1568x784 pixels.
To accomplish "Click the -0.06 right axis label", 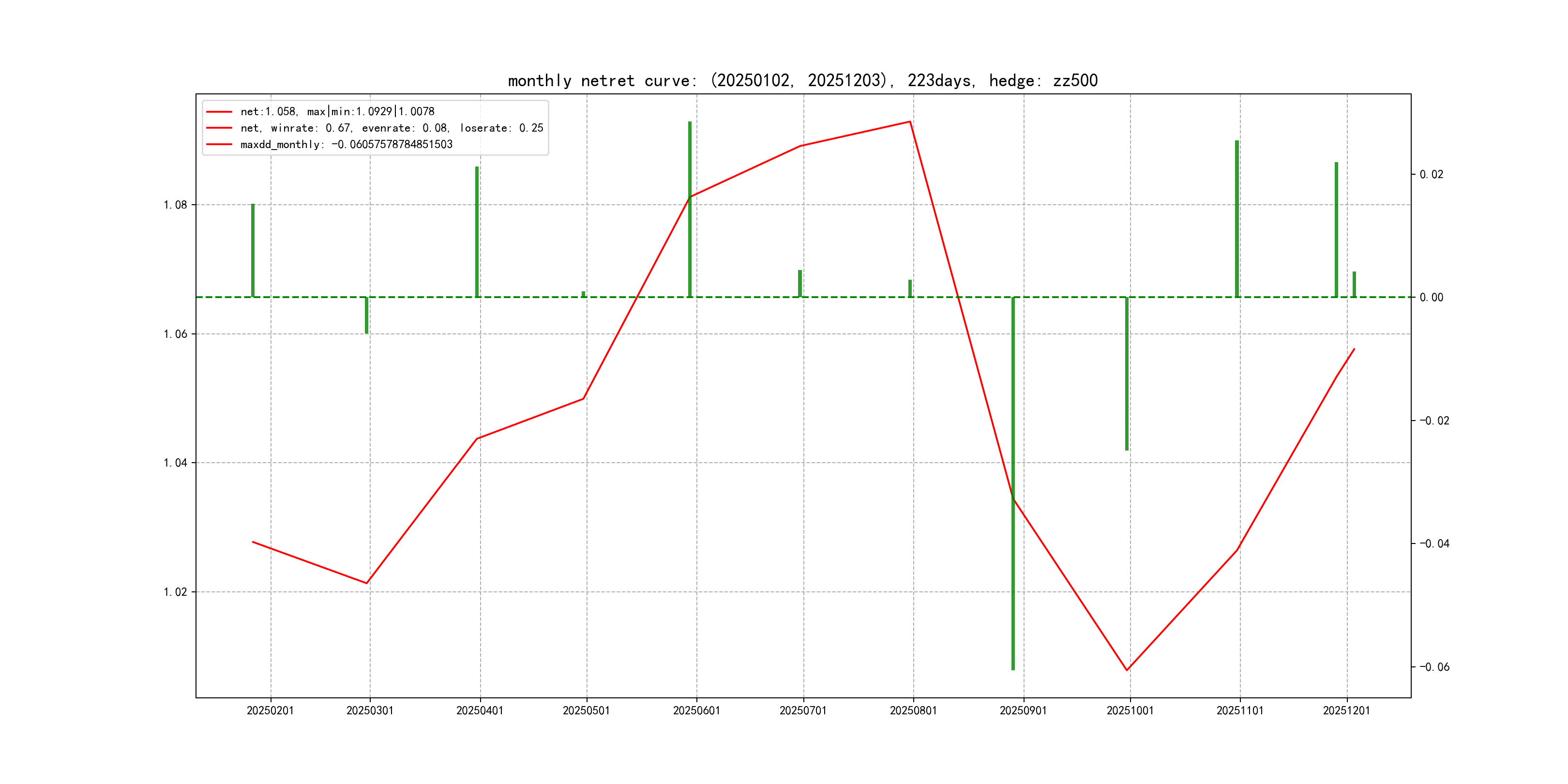I will [1434, 667].
